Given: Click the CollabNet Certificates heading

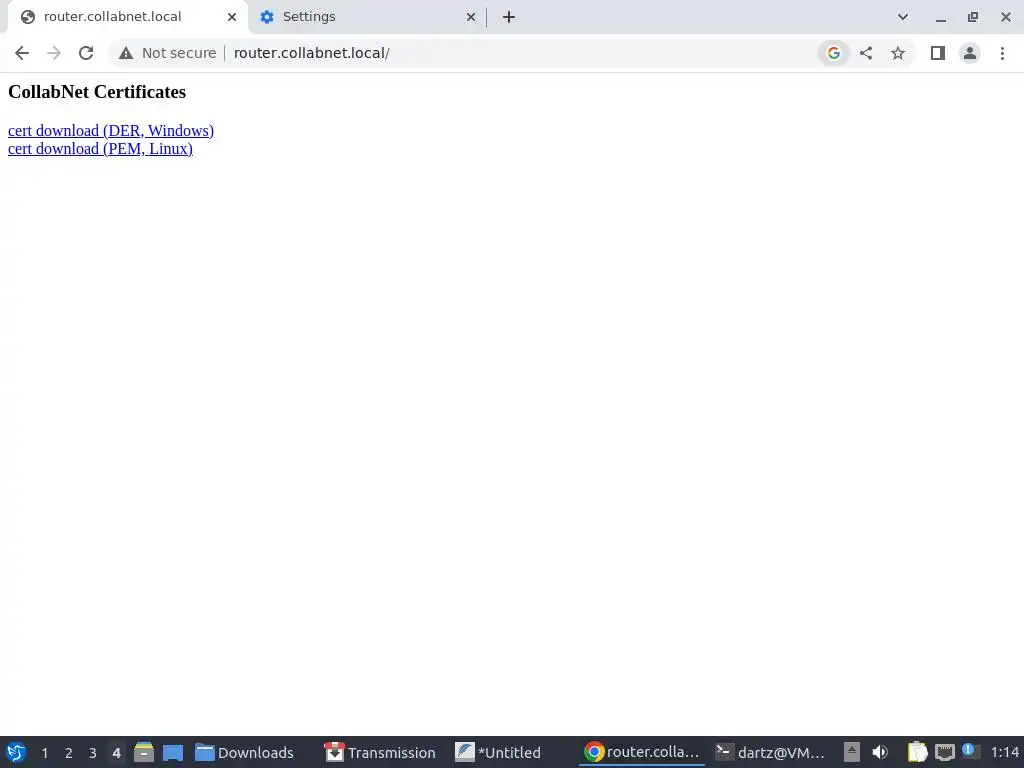Looking at the screenshot, I should 97,92.
